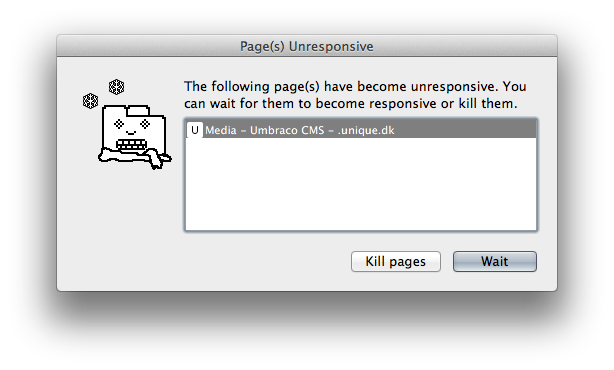Click the Kill pages button

(395, 261)
